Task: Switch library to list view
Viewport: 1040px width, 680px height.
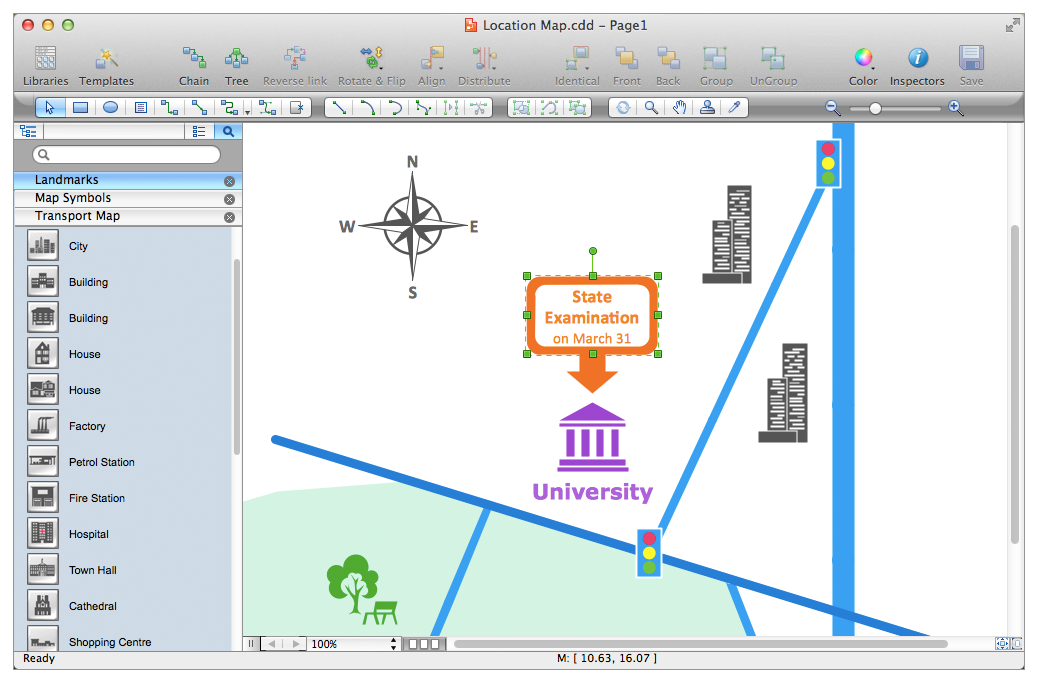Action: coord(199,131)
